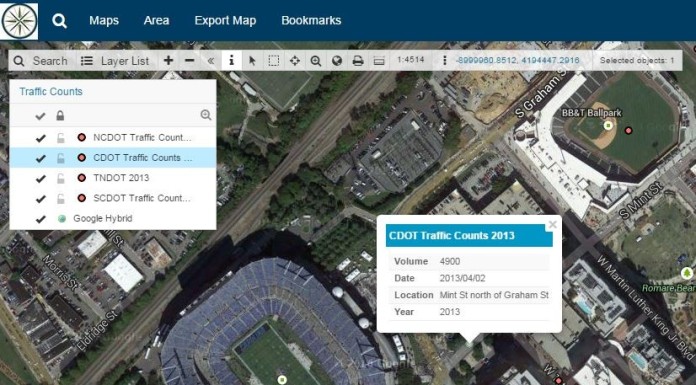Toggle visibility of NCDOT Traffic Count layer
This screenshot has height=385, width=696.
pos(40,138)
